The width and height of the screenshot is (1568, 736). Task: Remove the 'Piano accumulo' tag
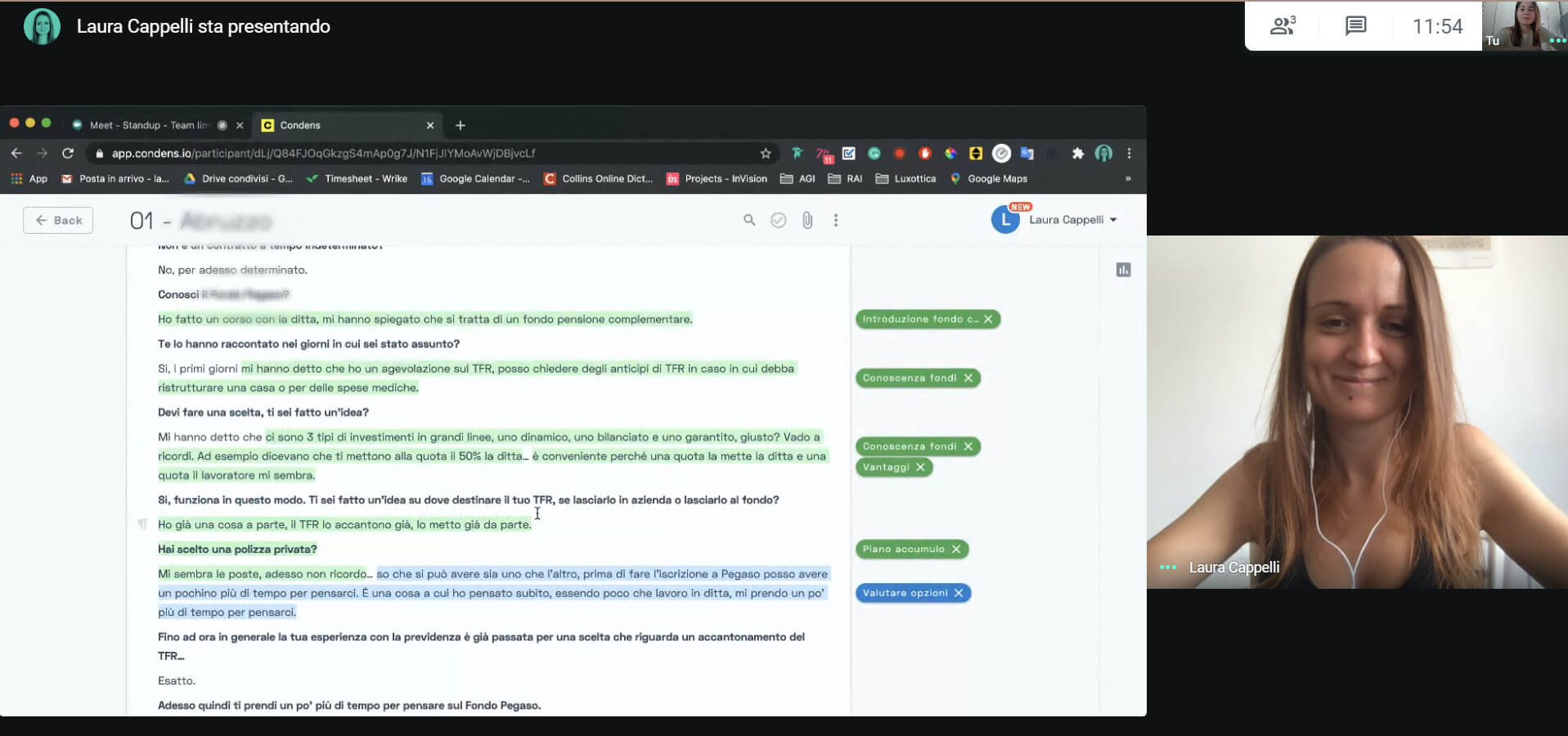(956, 549)
